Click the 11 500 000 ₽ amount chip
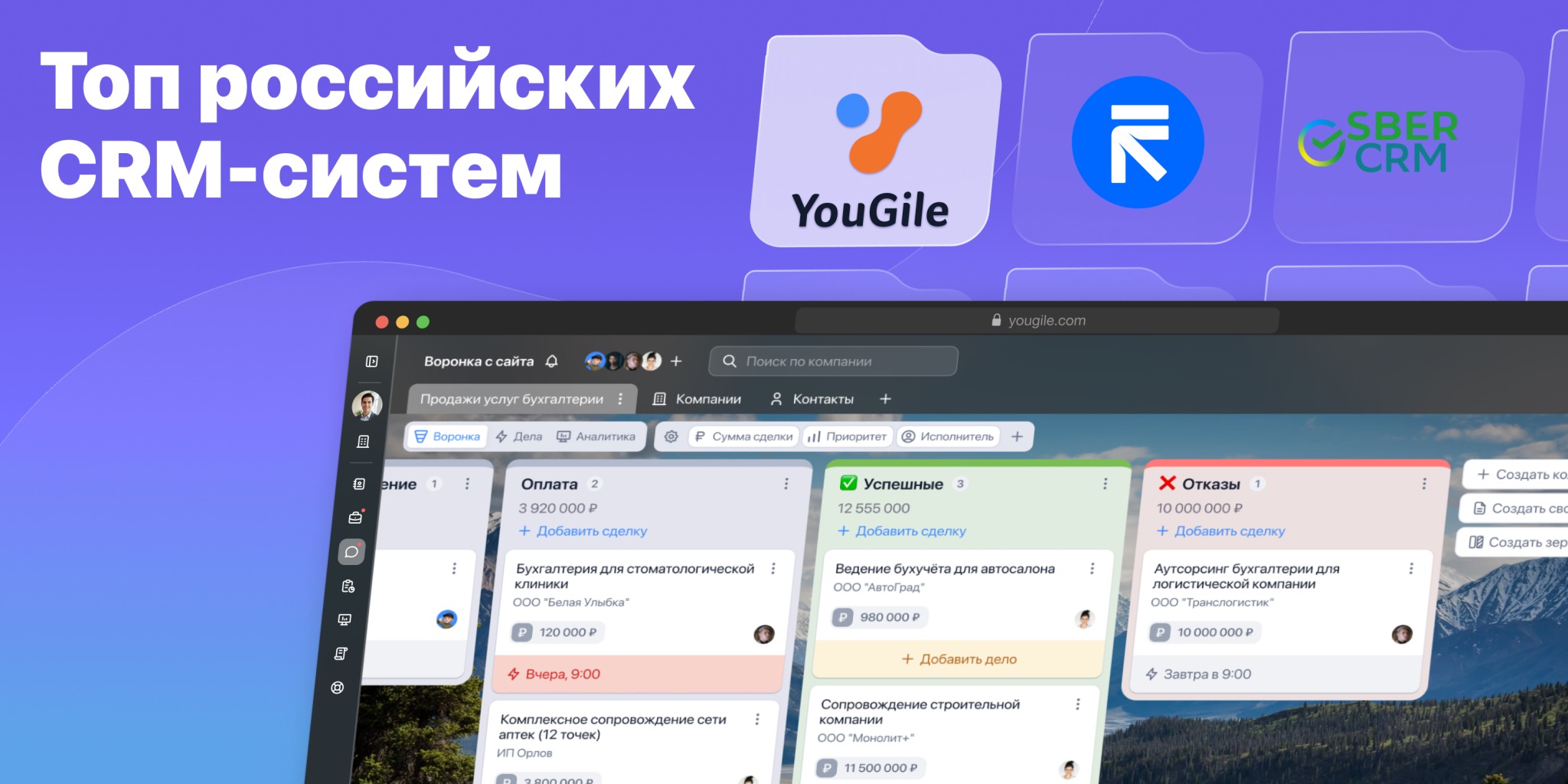 click(871, 768)
